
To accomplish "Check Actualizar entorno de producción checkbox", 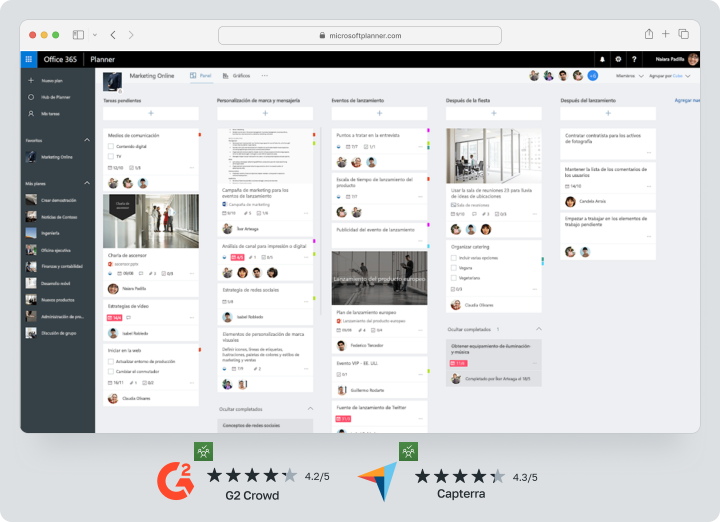I will pyautogui.click(x=111, y=362).
